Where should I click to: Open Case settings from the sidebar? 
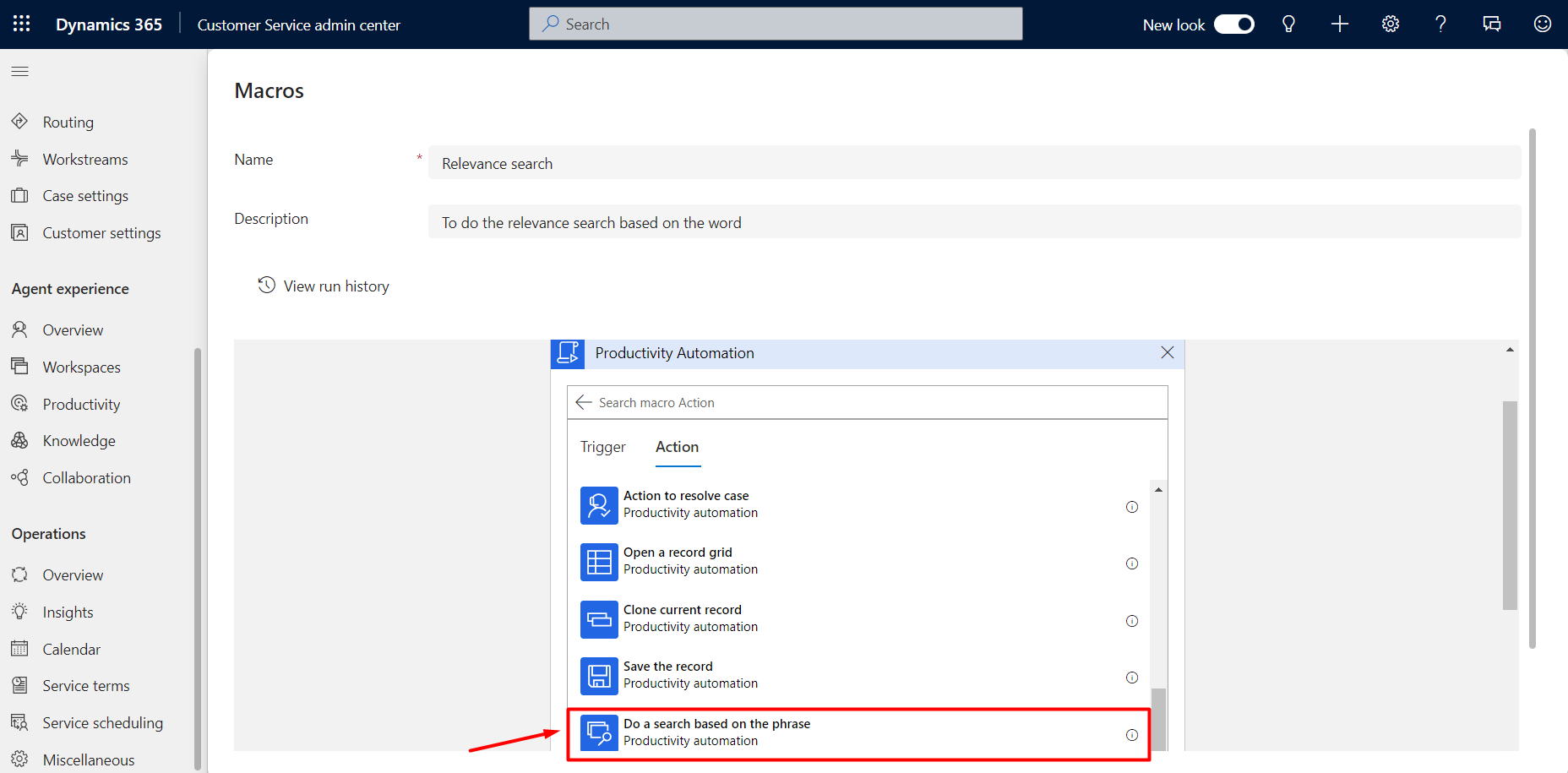(20, 195)
